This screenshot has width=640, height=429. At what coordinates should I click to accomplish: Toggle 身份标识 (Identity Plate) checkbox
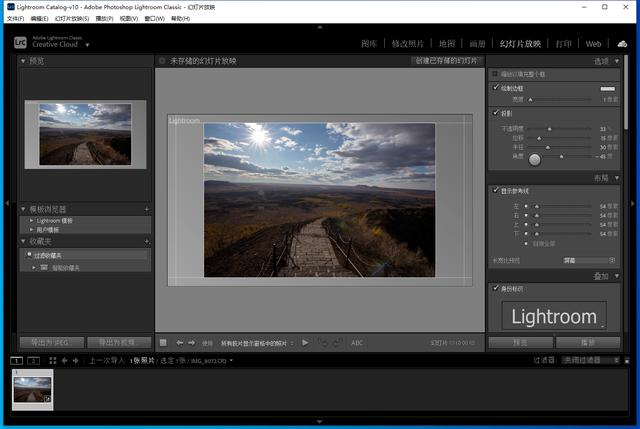tap(496, 288)
